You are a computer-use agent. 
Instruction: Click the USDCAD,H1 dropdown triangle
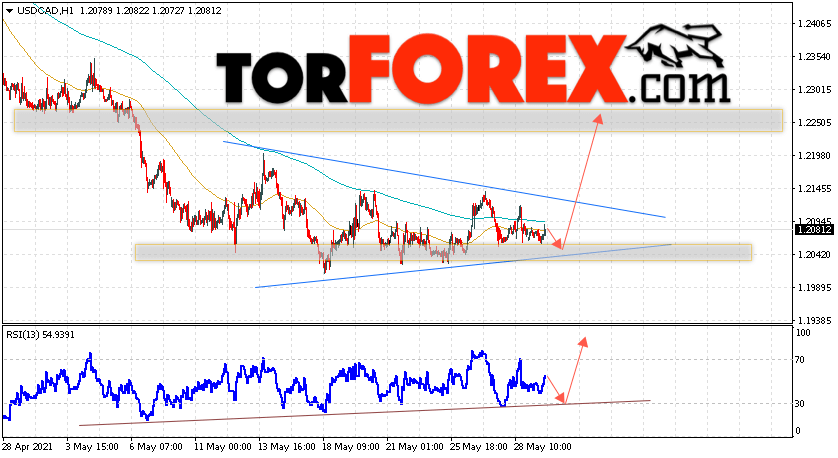[x=9, y=11]
